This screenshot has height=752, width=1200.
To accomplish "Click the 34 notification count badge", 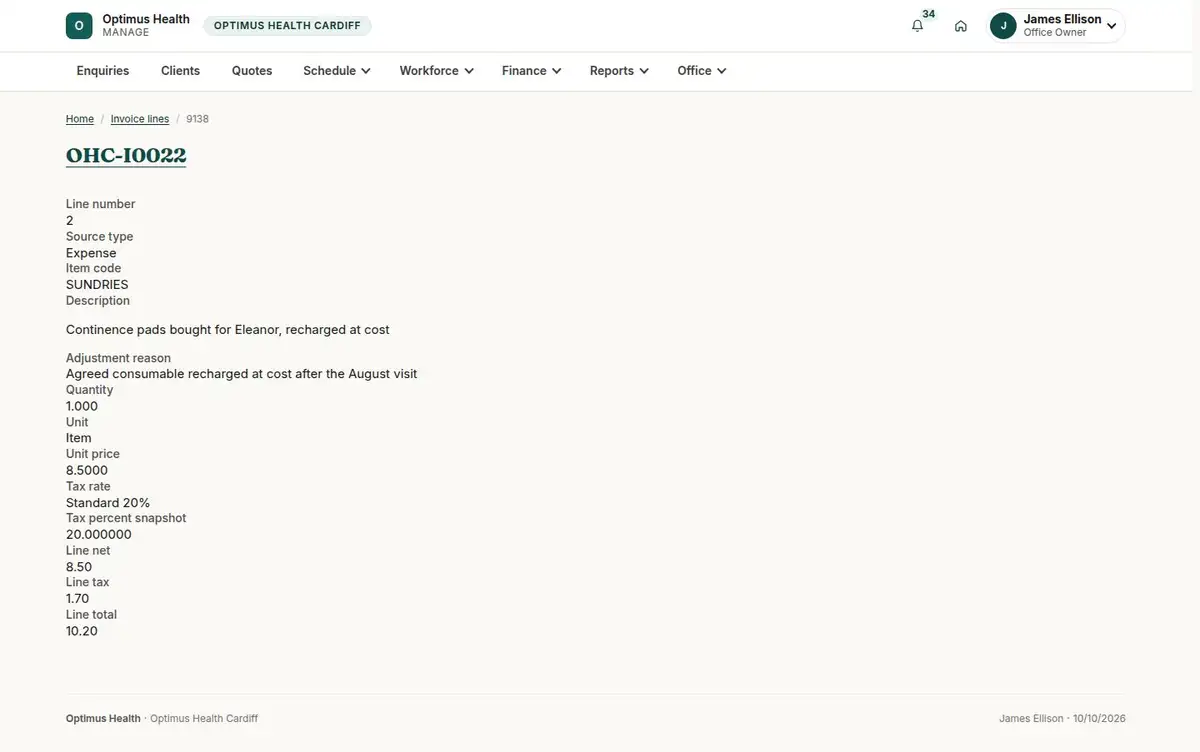I will pyautogui.click(x=929, y=14).
